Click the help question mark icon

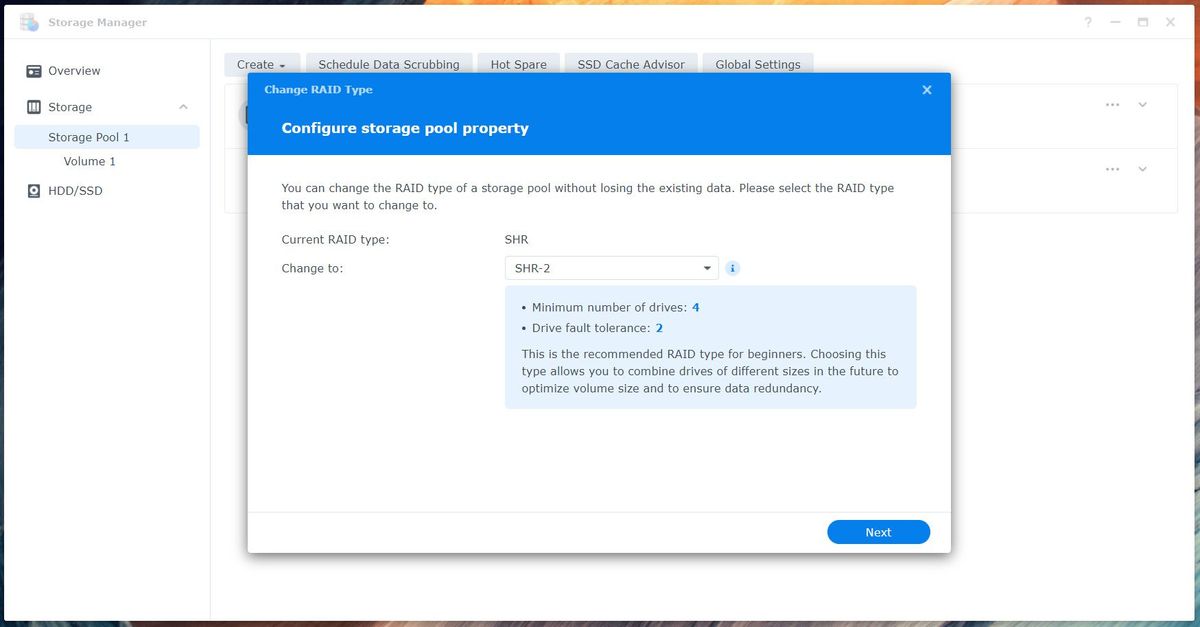click(x=1087, y=21)
